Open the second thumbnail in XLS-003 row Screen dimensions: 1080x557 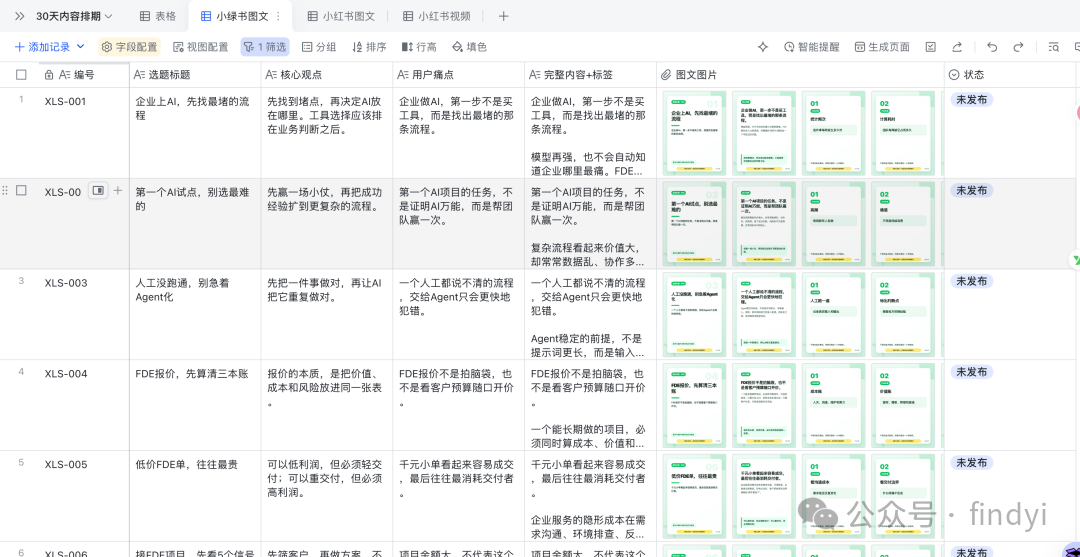click(x=764, y=314)
